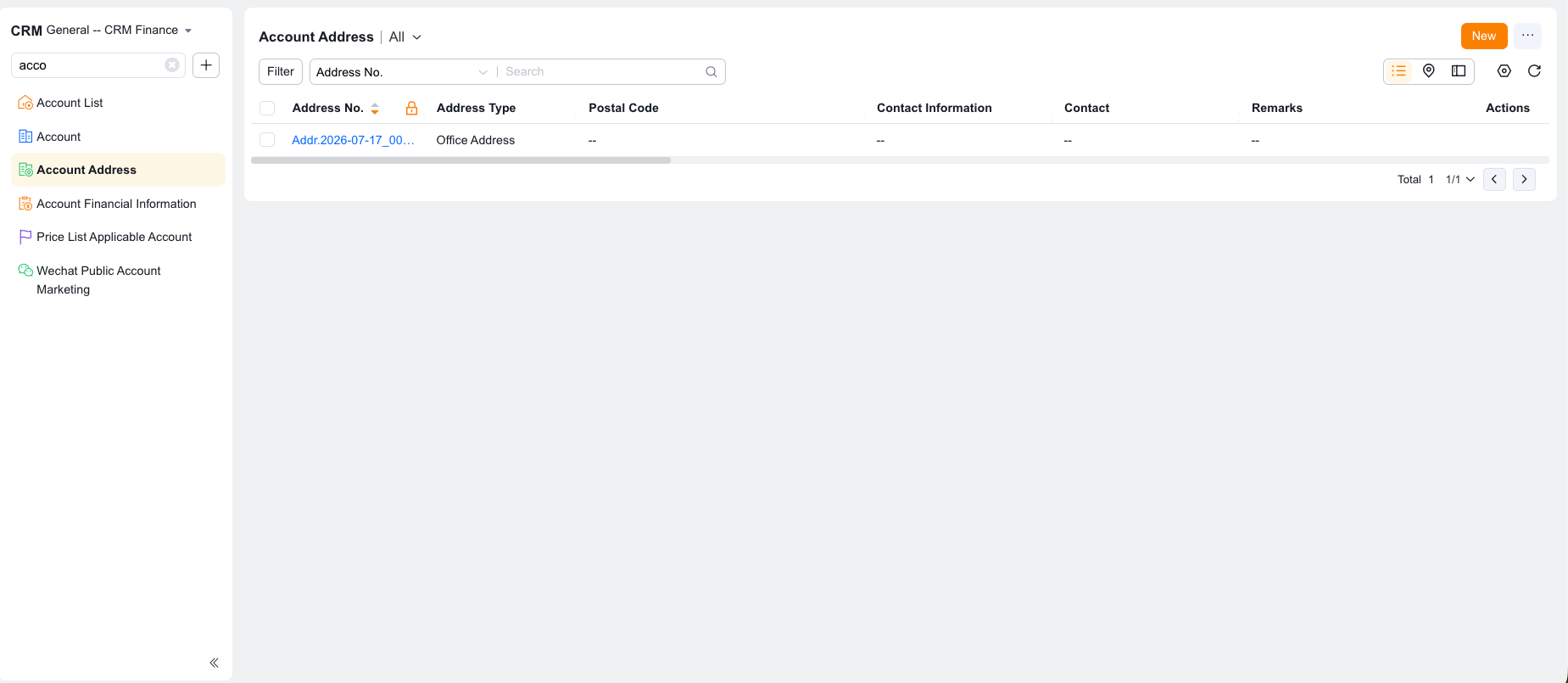Click the Account Financial Information icon

click(25, 204)
